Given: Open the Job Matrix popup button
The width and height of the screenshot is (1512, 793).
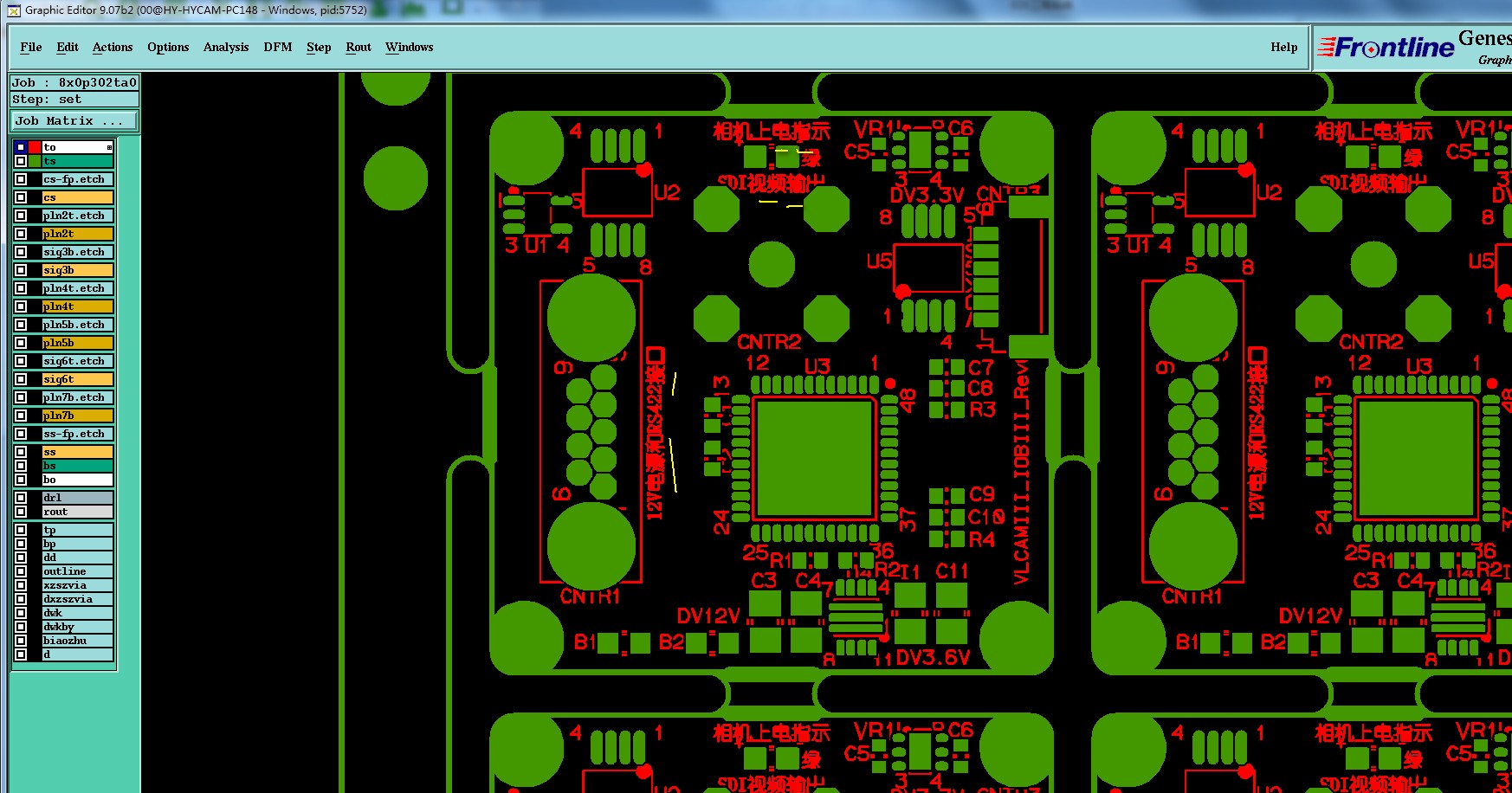Looking at the screenshot, I should pos(74,121).
